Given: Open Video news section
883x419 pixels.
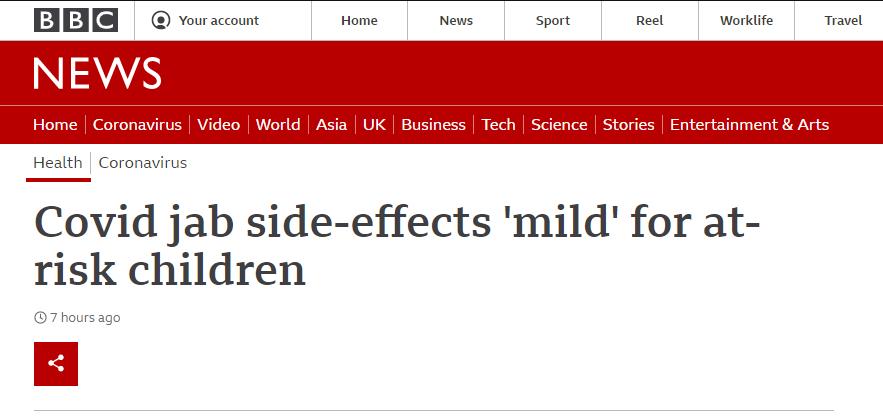Looking at the screenshot, I should pyautogui.click(x=218, y=125).
